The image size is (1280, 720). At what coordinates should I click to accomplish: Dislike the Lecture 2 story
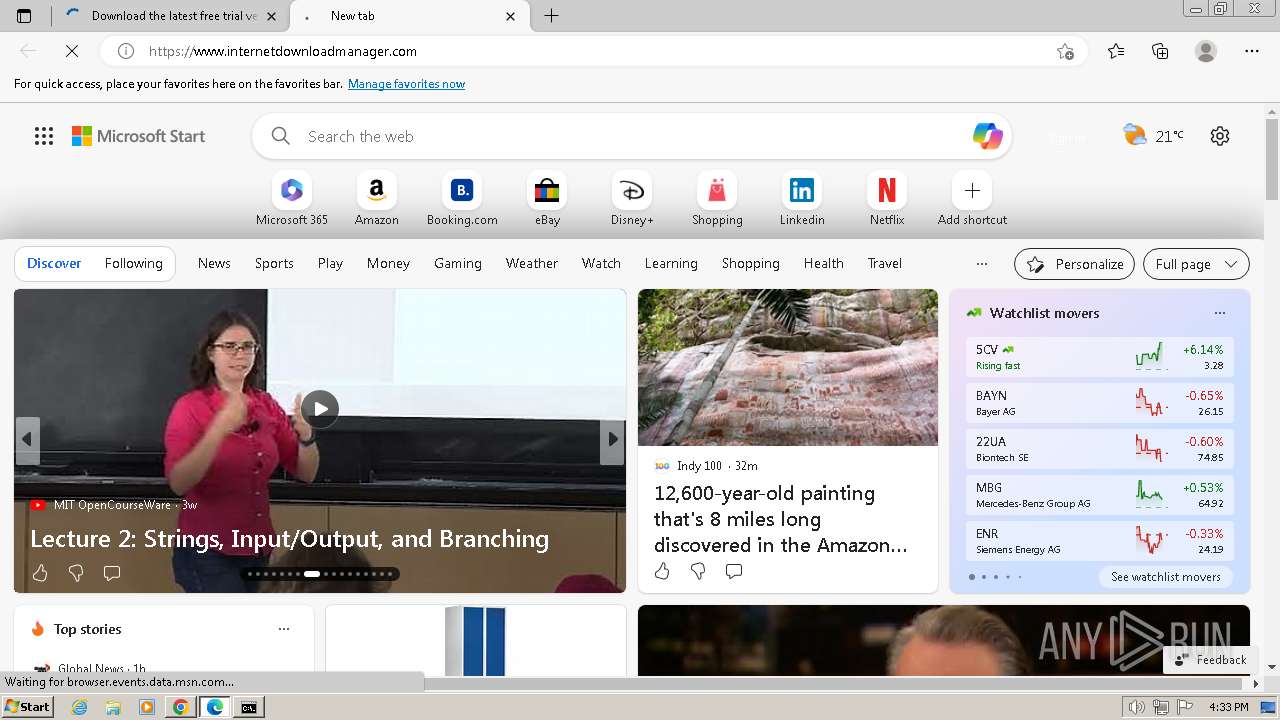[x=76, y=573]
